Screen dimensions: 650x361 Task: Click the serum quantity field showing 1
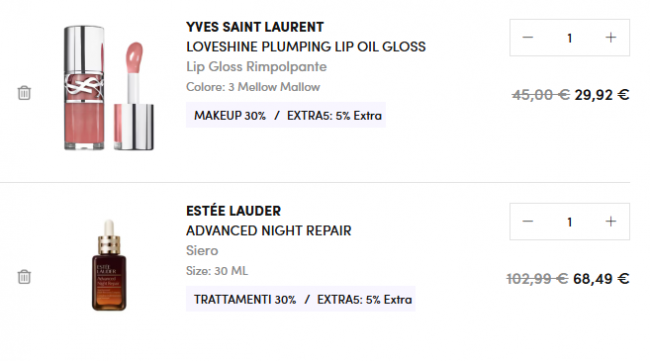coord(570,222)
